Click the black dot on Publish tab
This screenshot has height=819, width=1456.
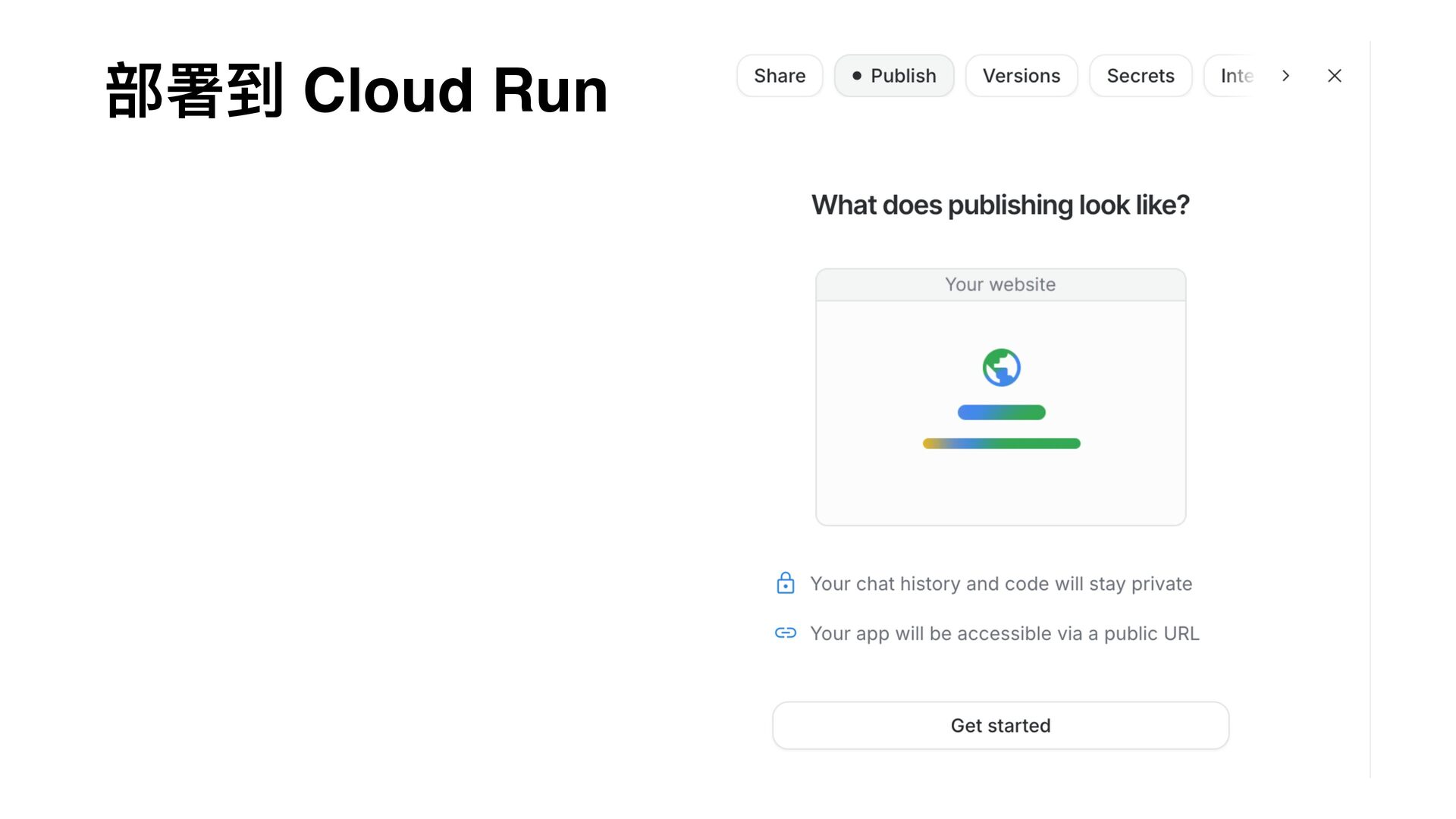tap(857, 76)
